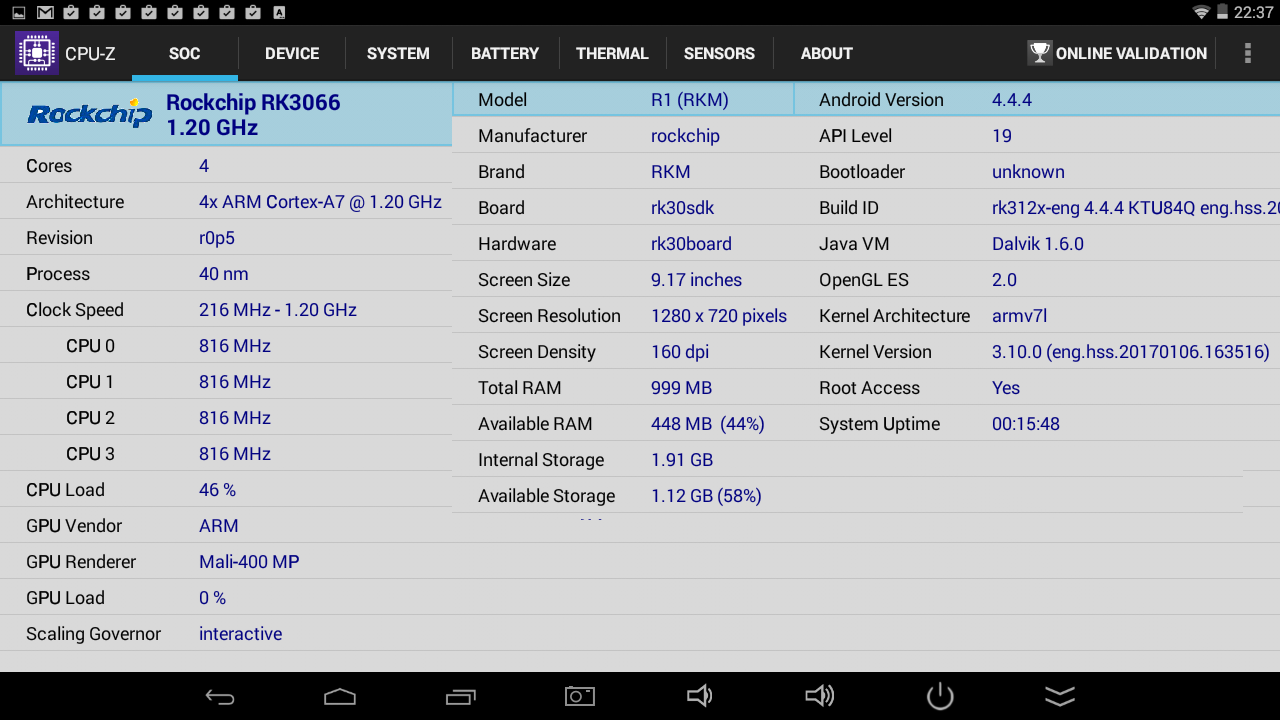Select the CPU 3 row
Screen dimensions: 1280x720
[226, 454]
